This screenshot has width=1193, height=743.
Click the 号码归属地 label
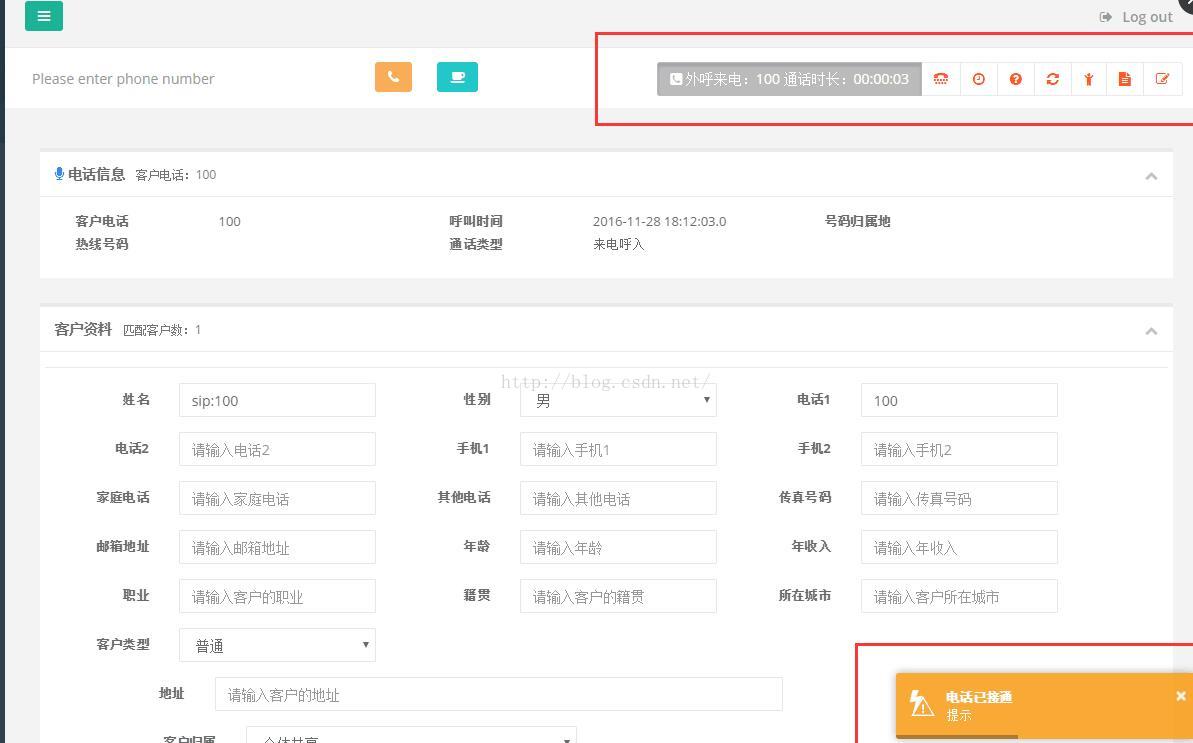(857, 221)
